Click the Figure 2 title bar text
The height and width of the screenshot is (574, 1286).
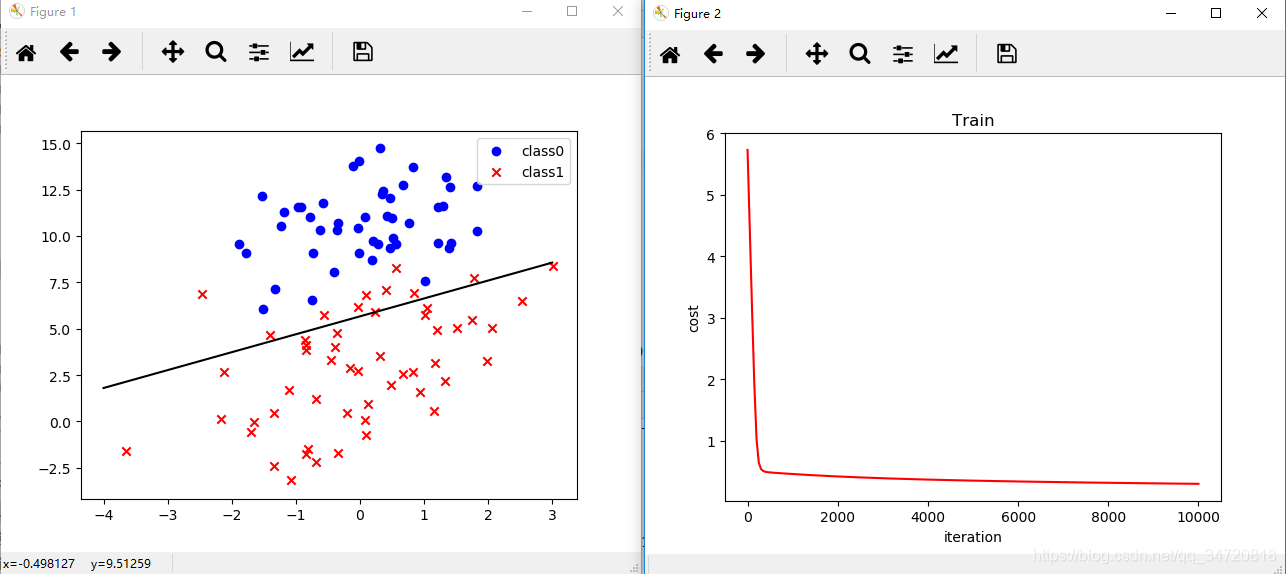point(697,13)
